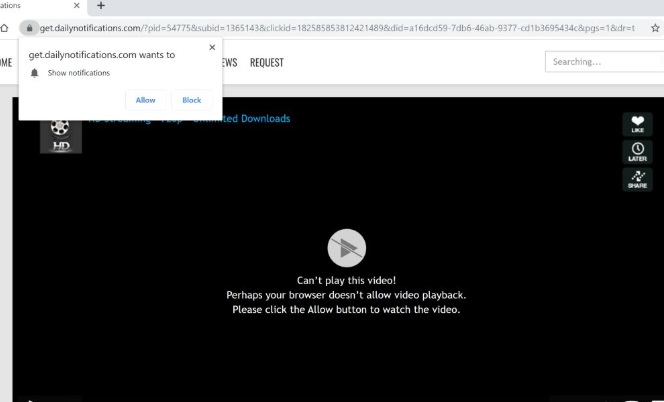This screenshot has width=664, height=402.
Task: Click the bell icon next to Show notifications
Action: (x=35, y=73)
